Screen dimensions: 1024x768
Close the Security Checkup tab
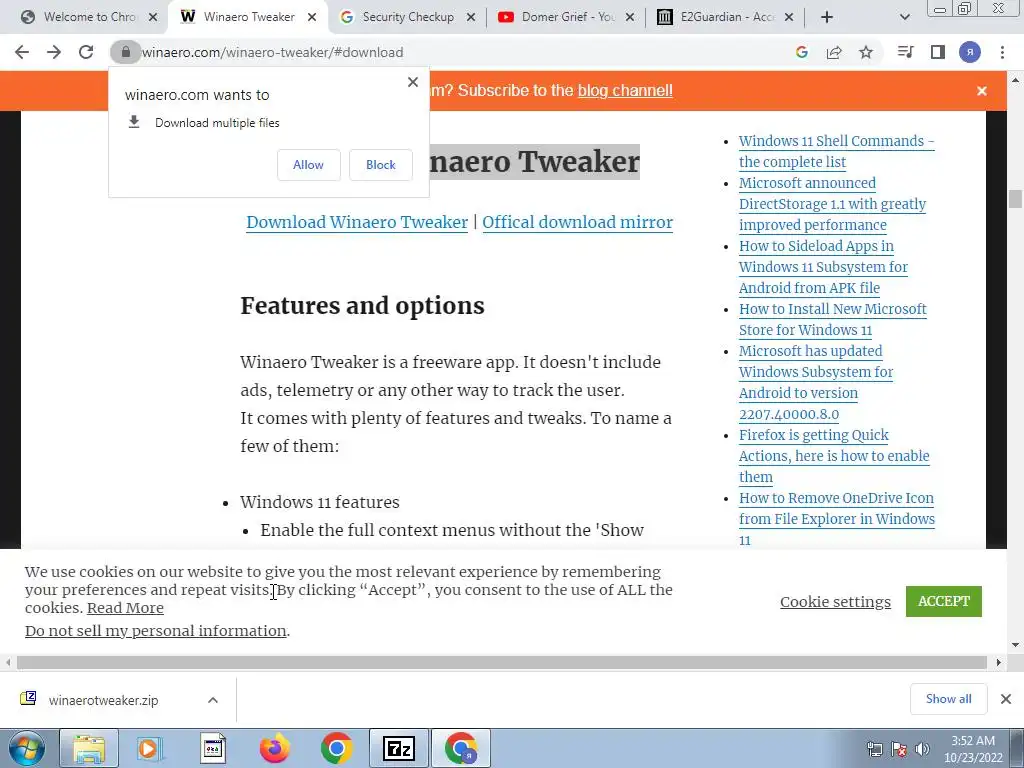coord(471,17)
